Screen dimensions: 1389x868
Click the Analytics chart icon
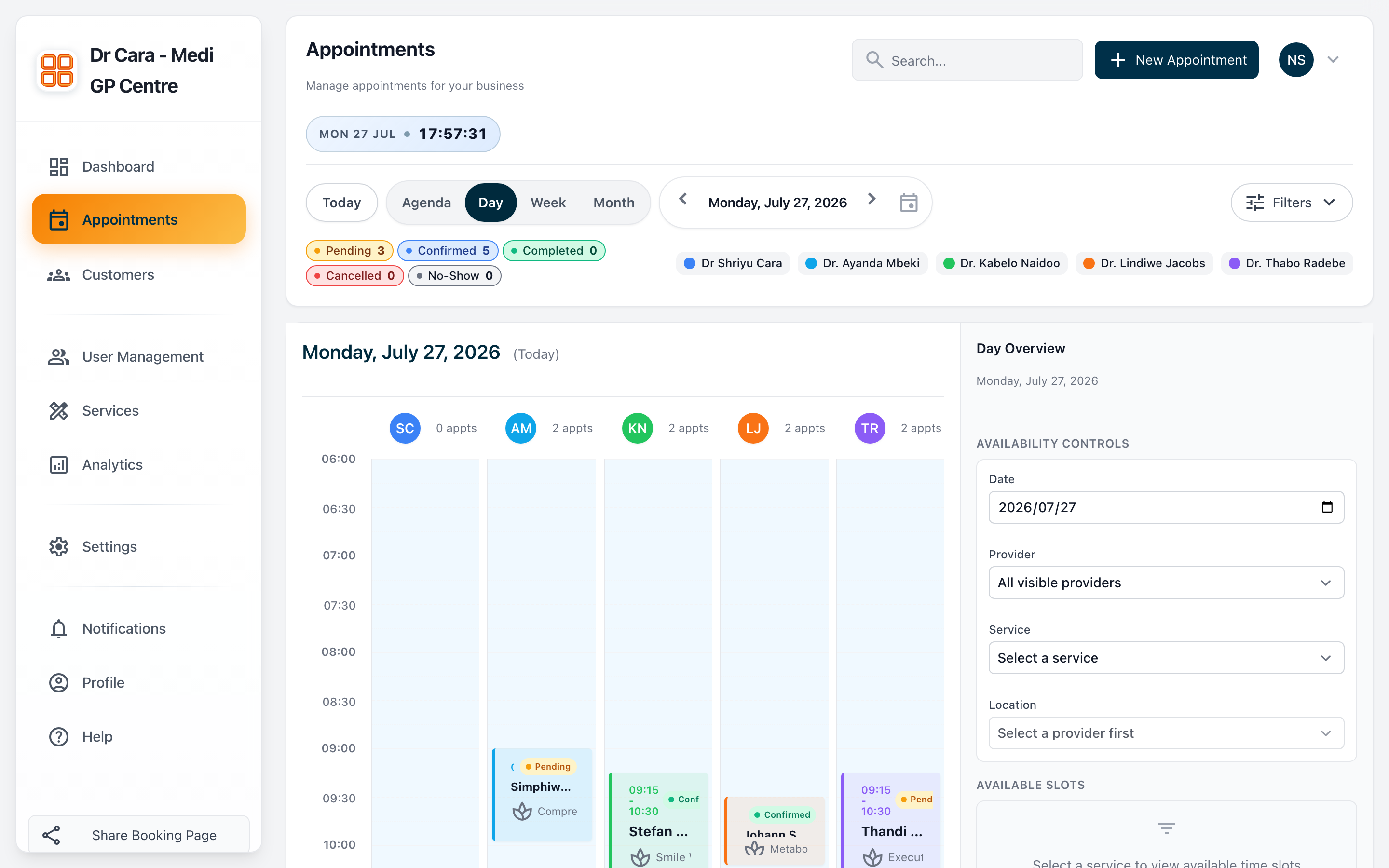point(58,464)
